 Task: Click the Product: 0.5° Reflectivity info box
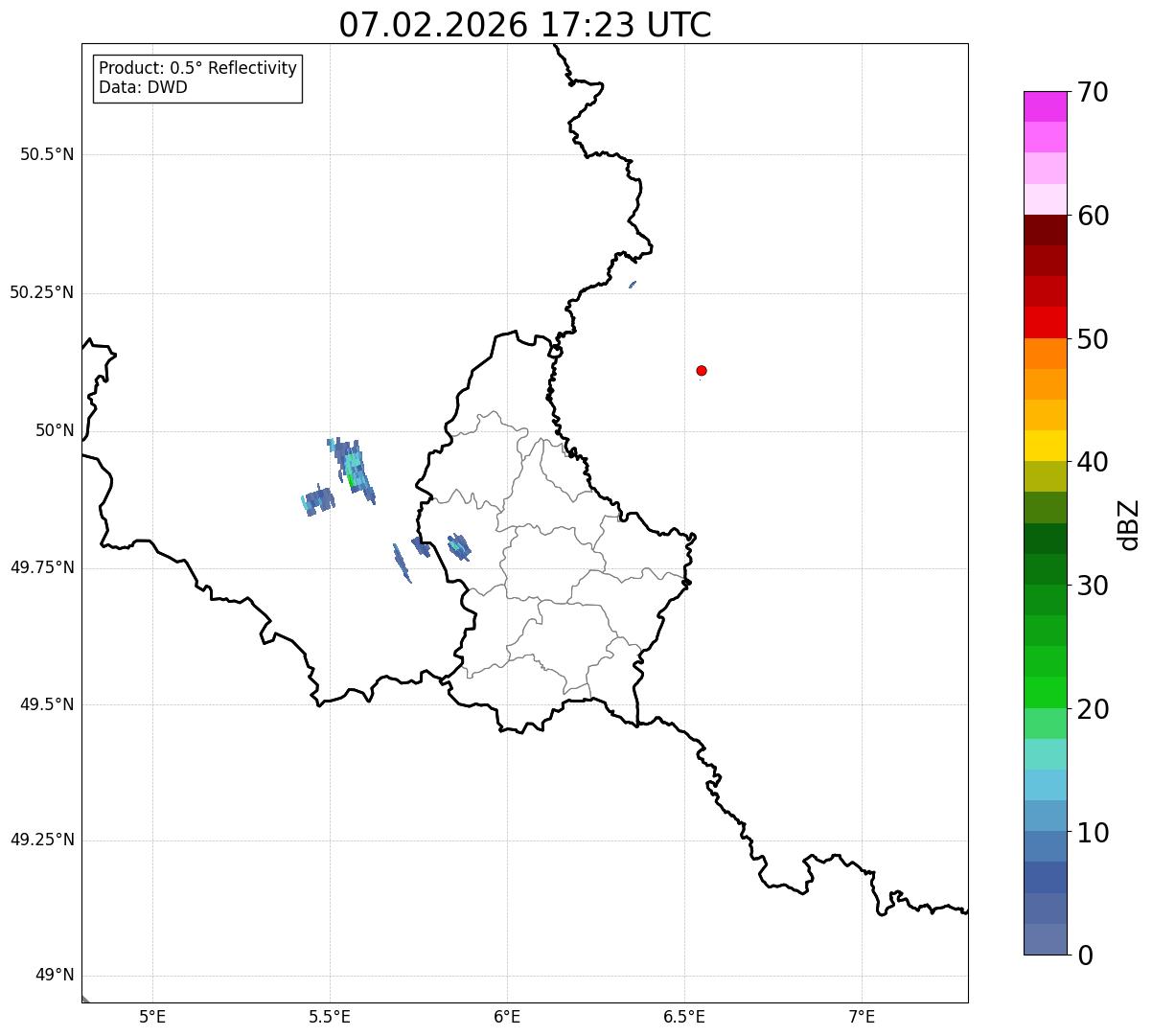(197, 79)
